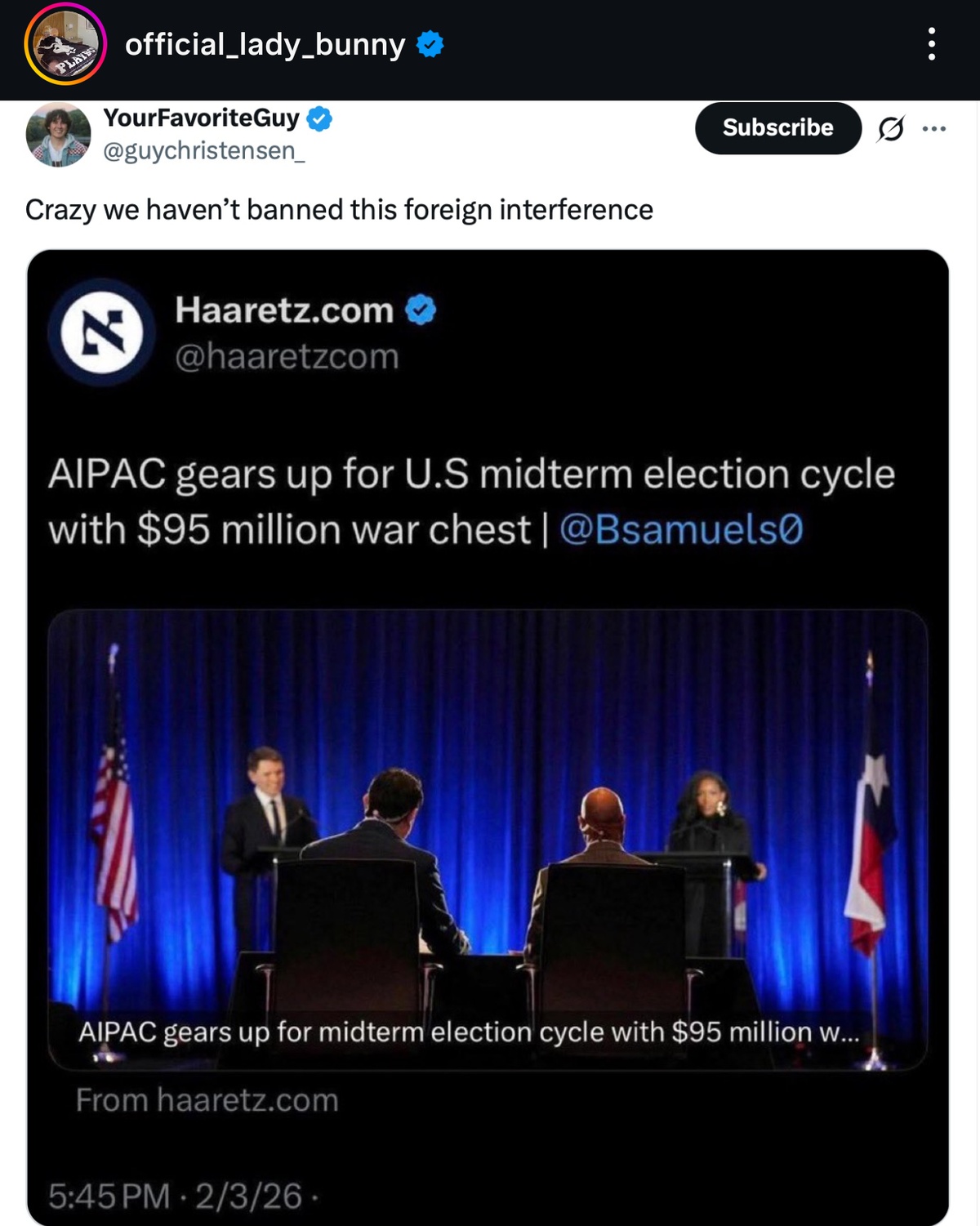Click the blue checkmark next to YourFavoriteGuy

click(319, 119)
